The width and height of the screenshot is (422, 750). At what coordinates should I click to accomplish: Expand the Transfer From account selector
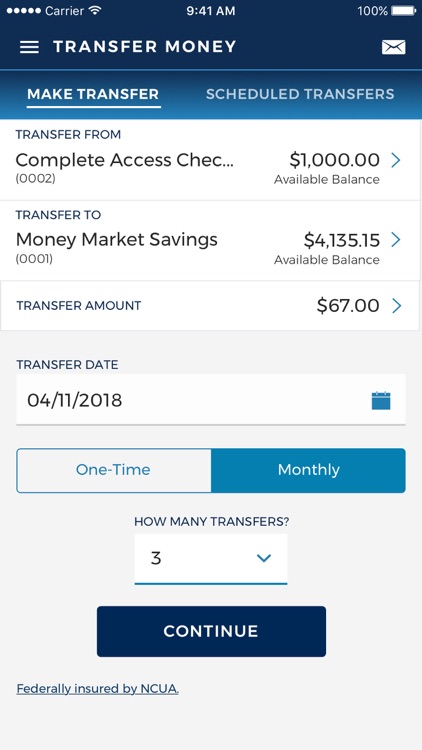(x=211, y=160)
